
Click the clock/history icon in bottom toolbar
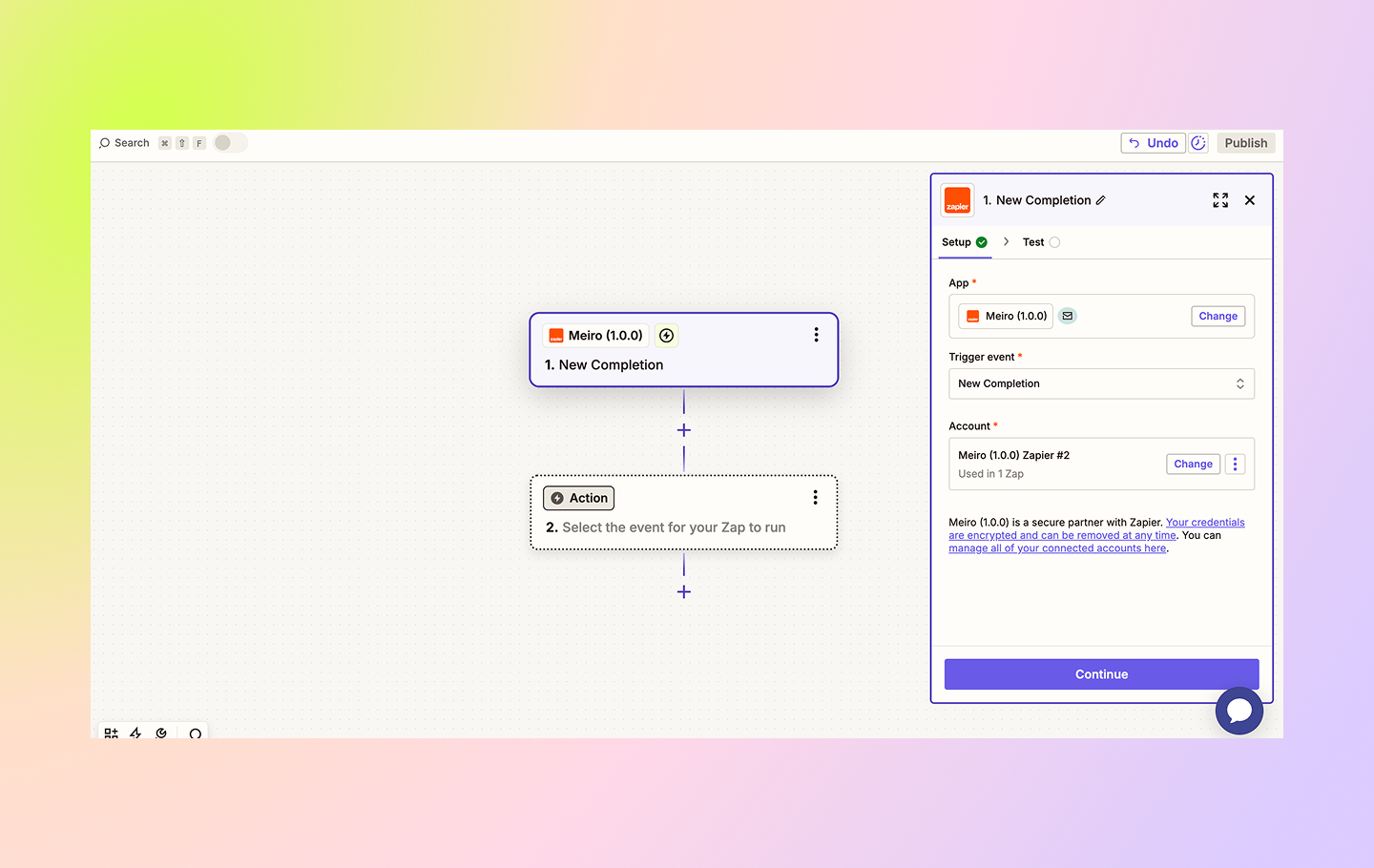click(x=161, y=734)
